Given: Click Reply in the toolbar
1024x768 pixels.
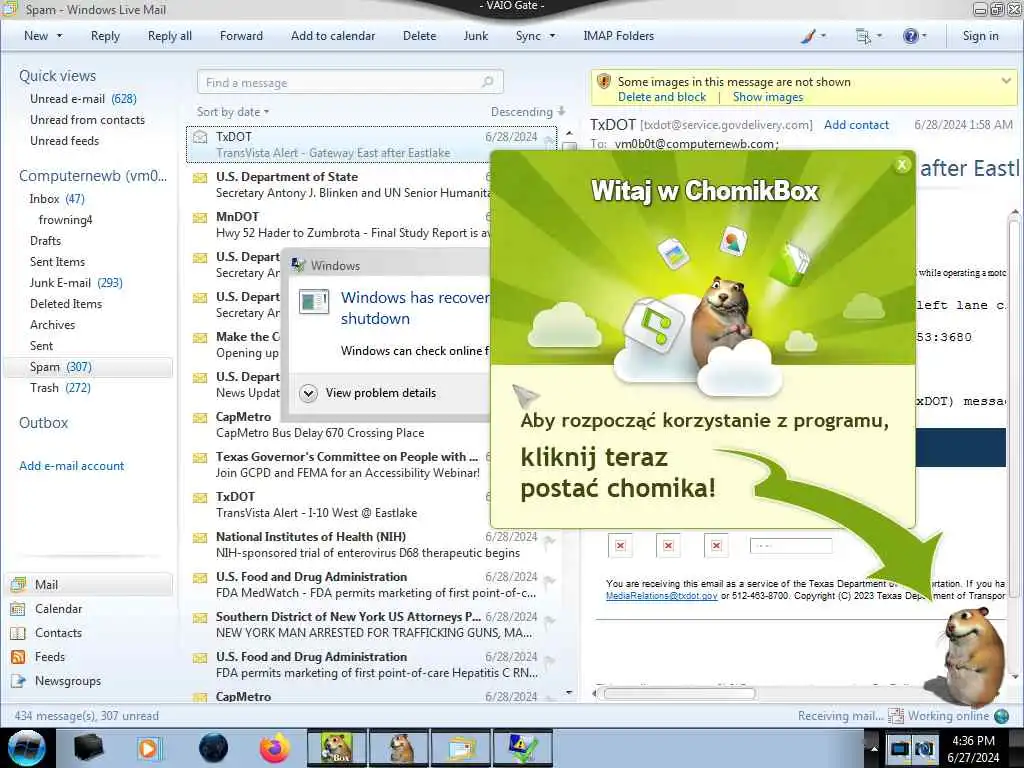Looking at the screenshot, I should click(105, 36).
